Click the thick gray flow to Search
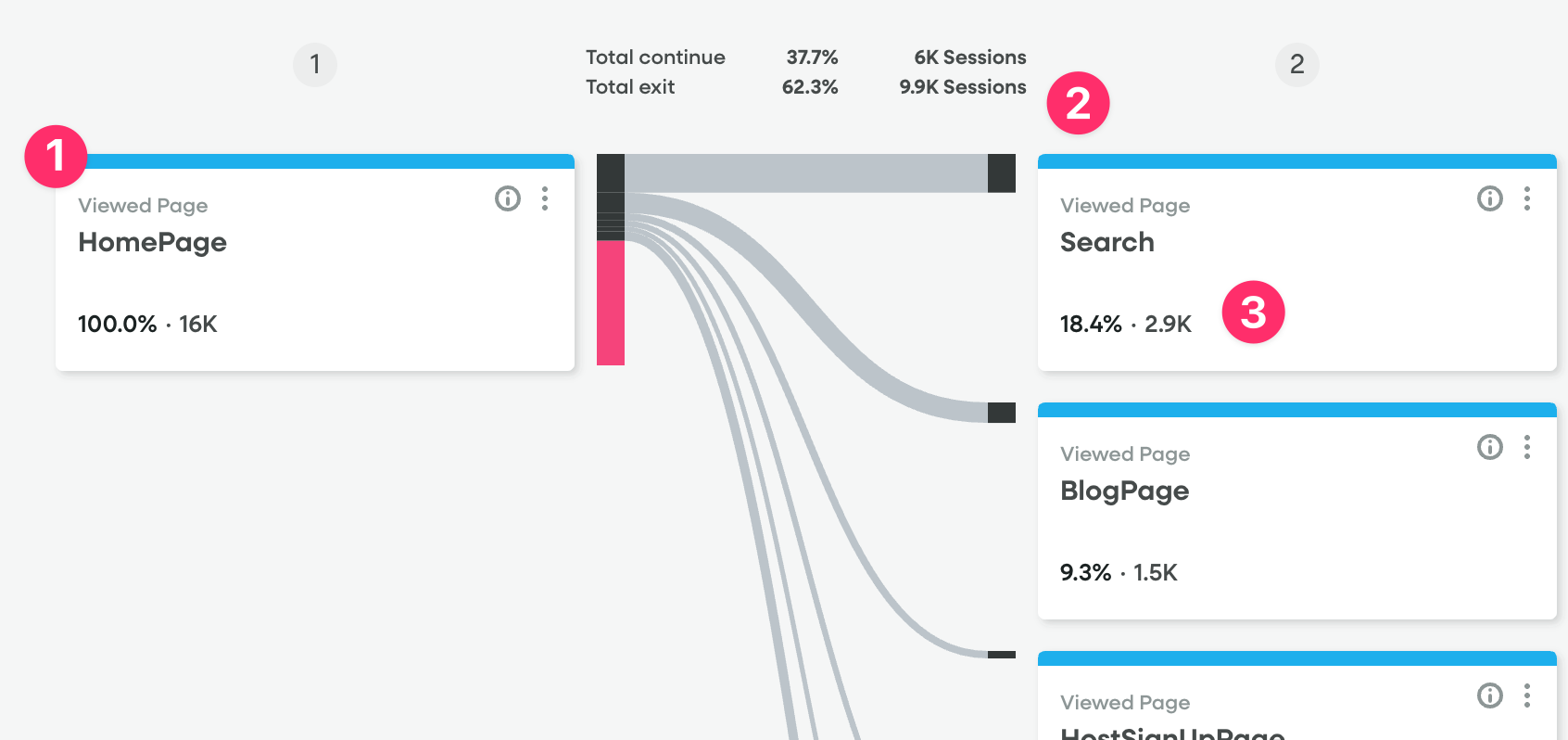This screenshot has height=740, width=1568. [x=804, y=173]
